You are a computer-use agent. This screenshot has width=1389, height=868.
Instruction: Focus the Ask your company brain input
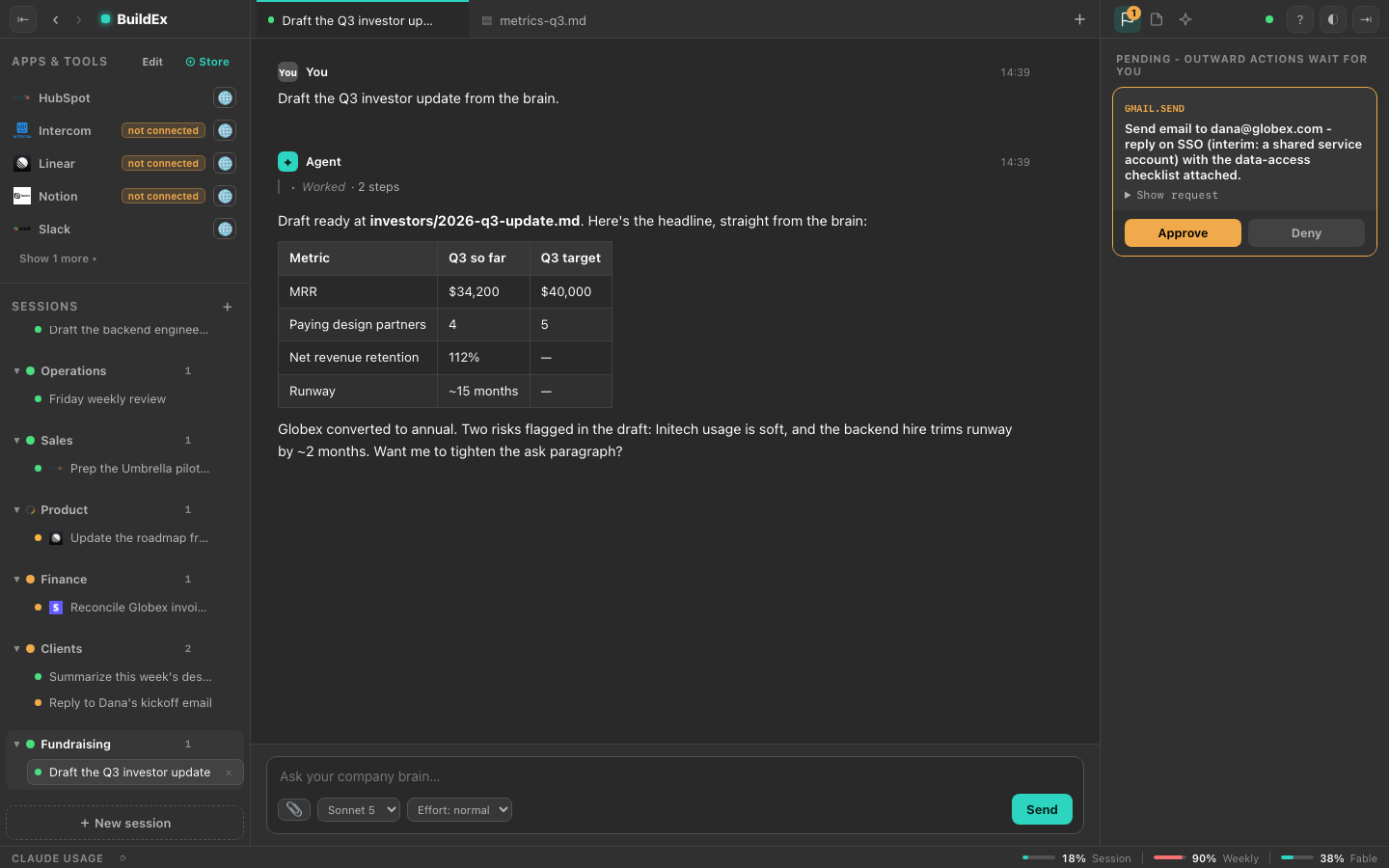pos(675,776)
